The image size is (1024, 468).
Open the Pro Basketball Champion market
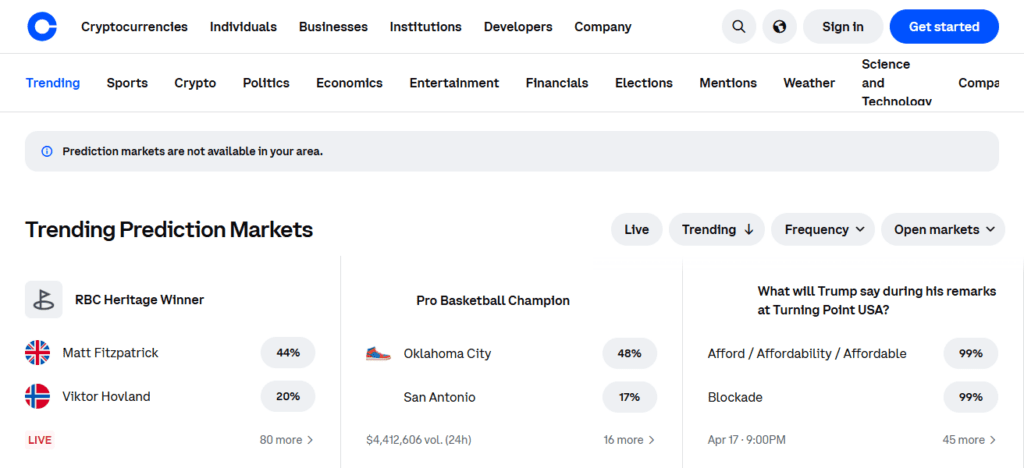point(493,300)
